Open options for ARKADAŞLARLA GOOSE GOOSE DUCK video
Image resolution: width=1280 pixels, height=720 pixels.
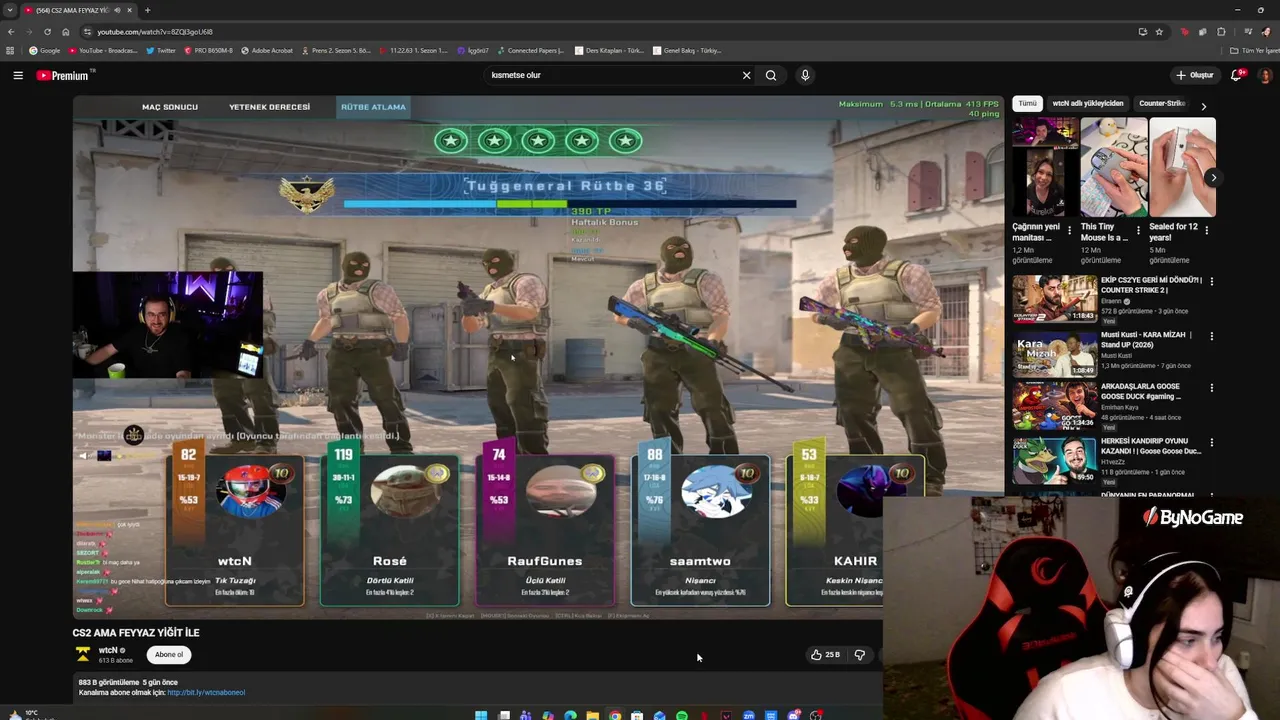[1211, 388]
